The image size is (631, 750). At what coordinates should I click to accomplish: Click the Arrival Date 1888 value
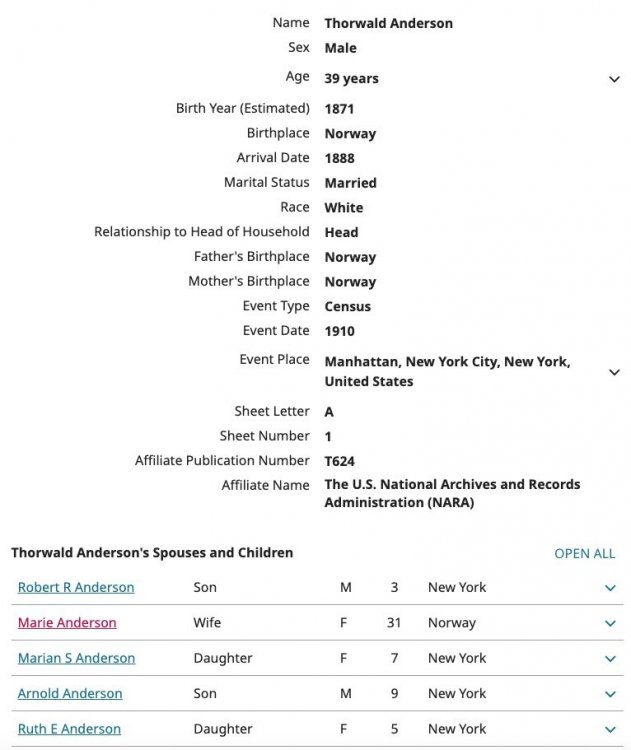[x=339, y=158]
